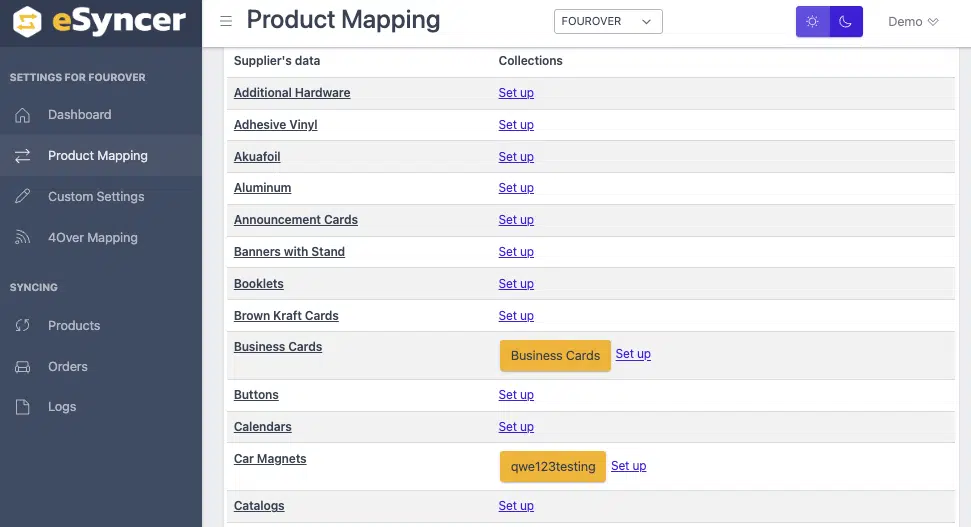Screen dimensions: 971x527
Task: Select Product Mapping in the sidebar
Action: click(101, 155)
